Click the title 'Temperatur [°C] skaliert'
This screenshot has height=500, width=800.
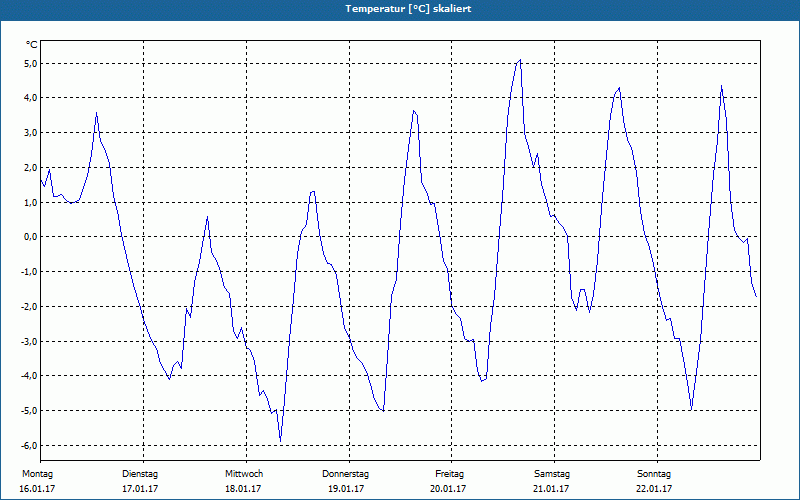click(x=408, y=9)
